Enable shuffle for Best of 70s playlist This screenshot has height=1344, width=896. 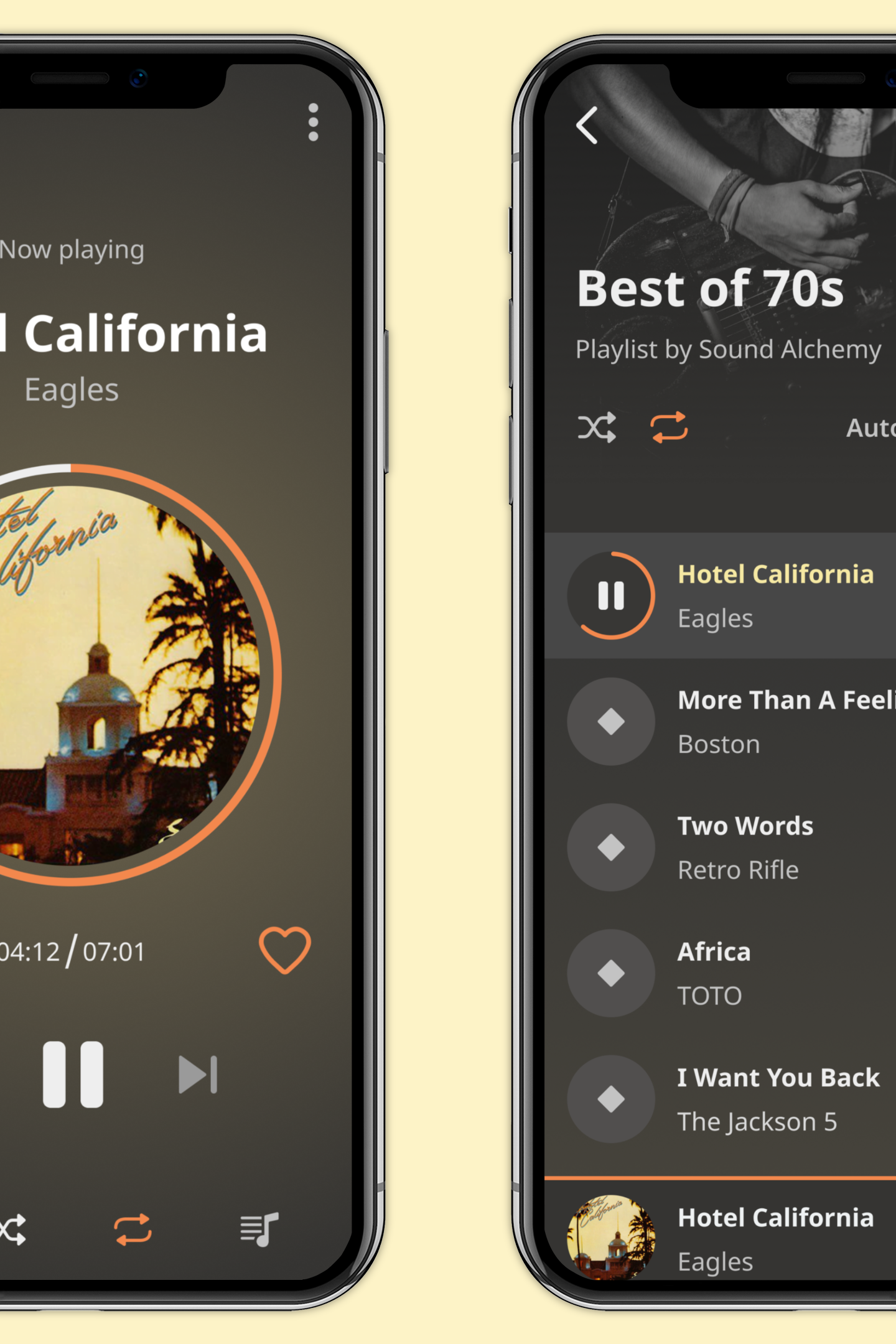[597, 427]
